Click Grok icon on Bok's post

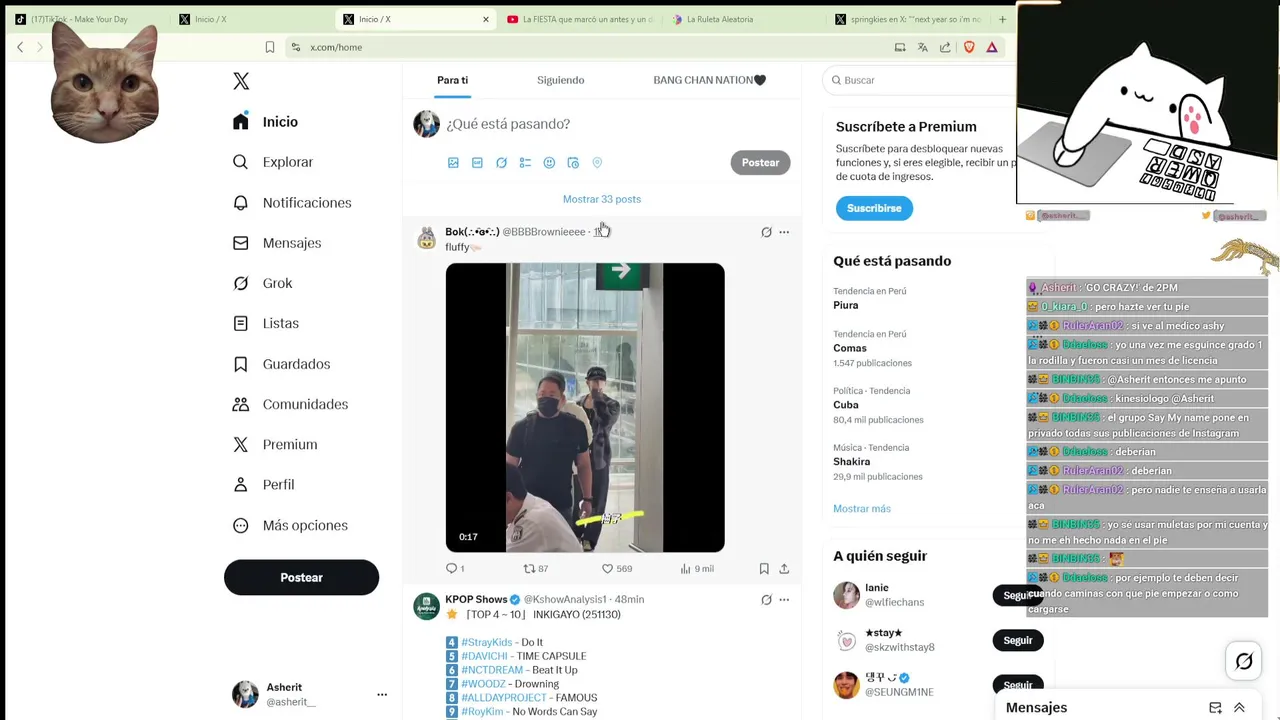tap(766, 232)
